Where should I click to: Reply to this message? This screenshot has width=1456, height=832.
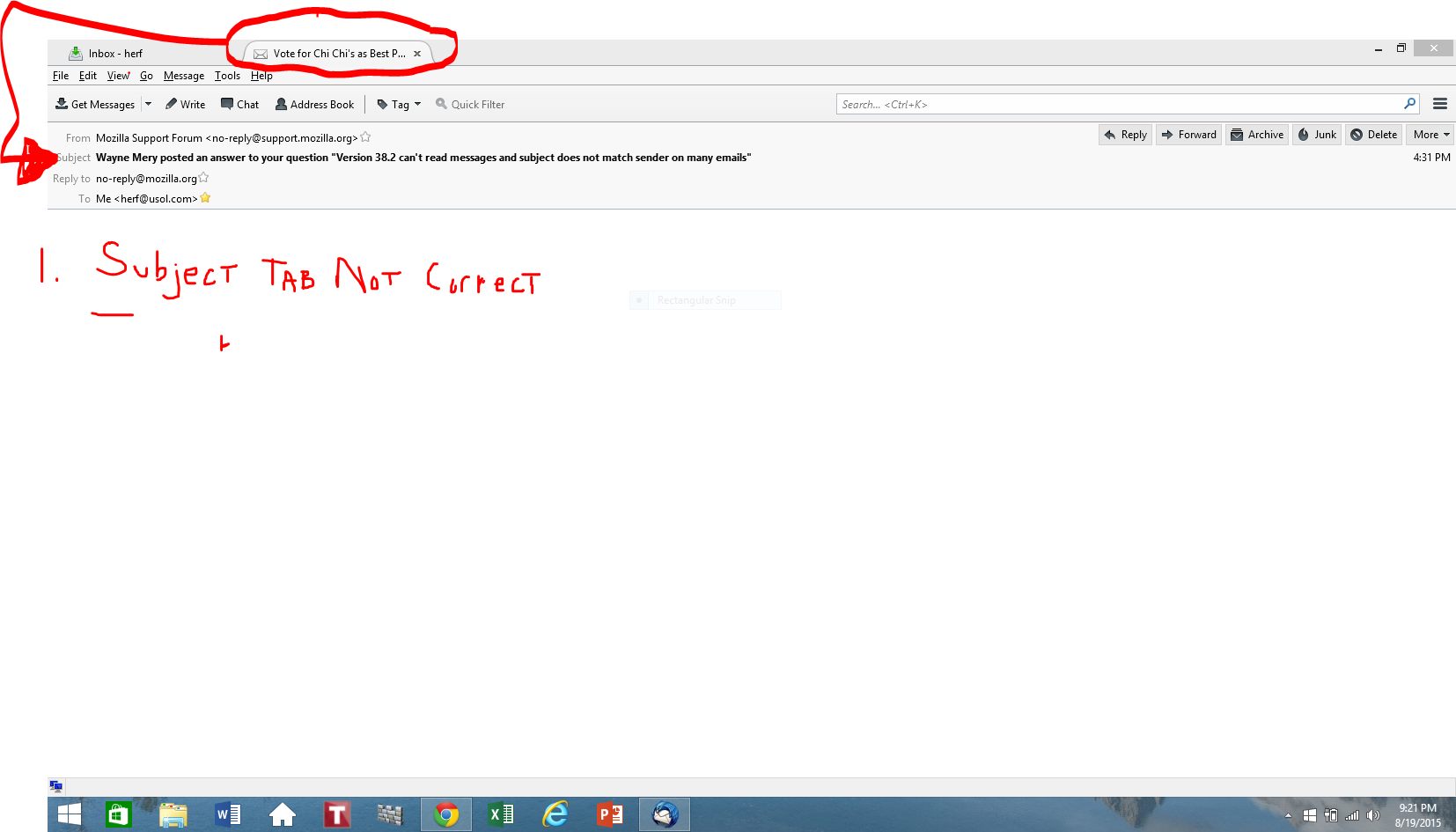point(1125,135)
